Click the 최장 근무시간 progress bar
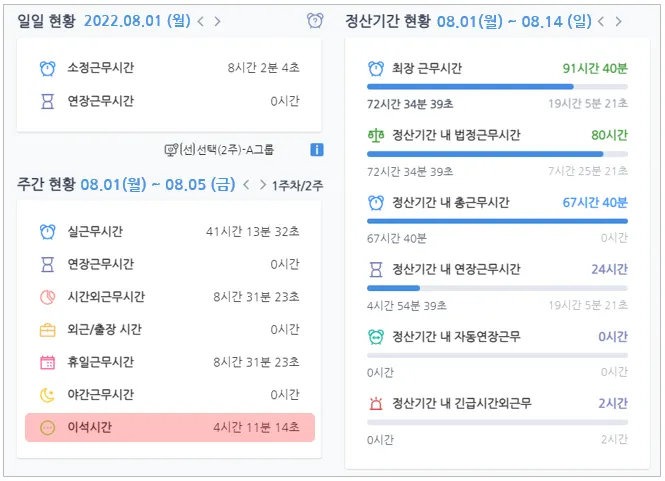Image resolution: width=665 pixels, height=481 pixels. [x=497, y=87]
